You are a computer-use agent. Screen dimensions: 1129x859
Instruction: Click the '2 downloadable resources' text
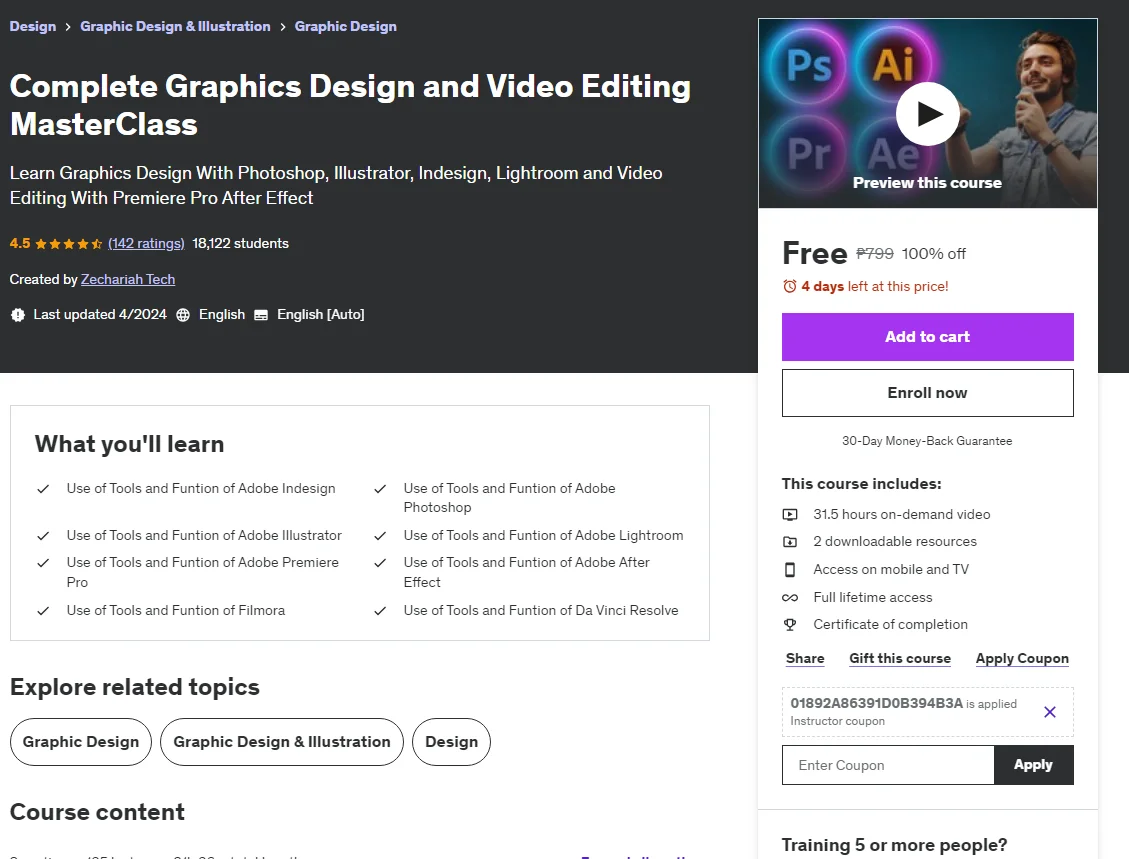(895, 541)
